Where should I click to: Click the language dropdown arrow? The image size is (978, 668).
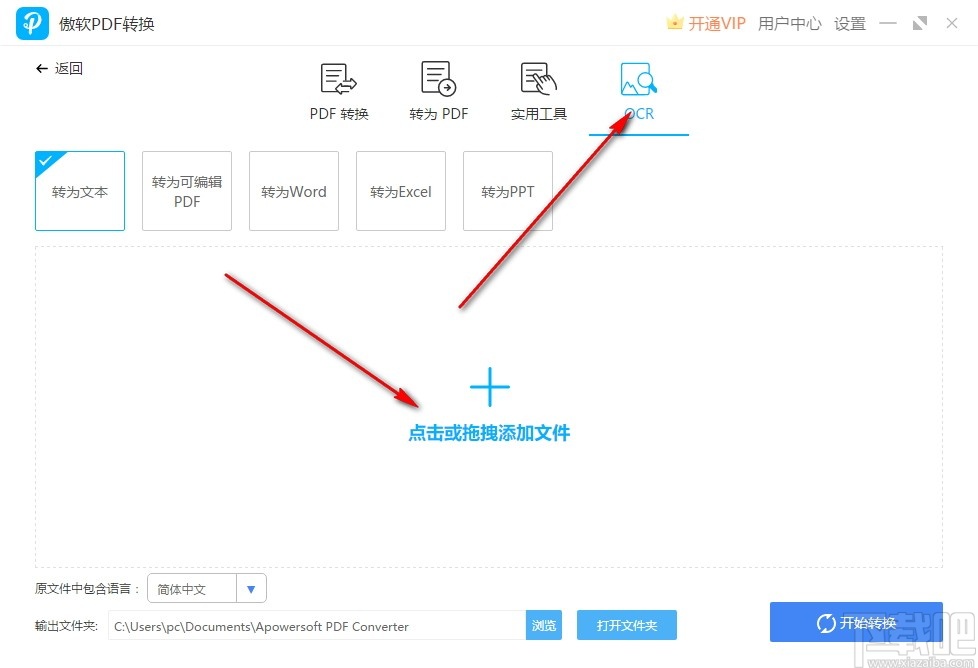pos(252,588)
